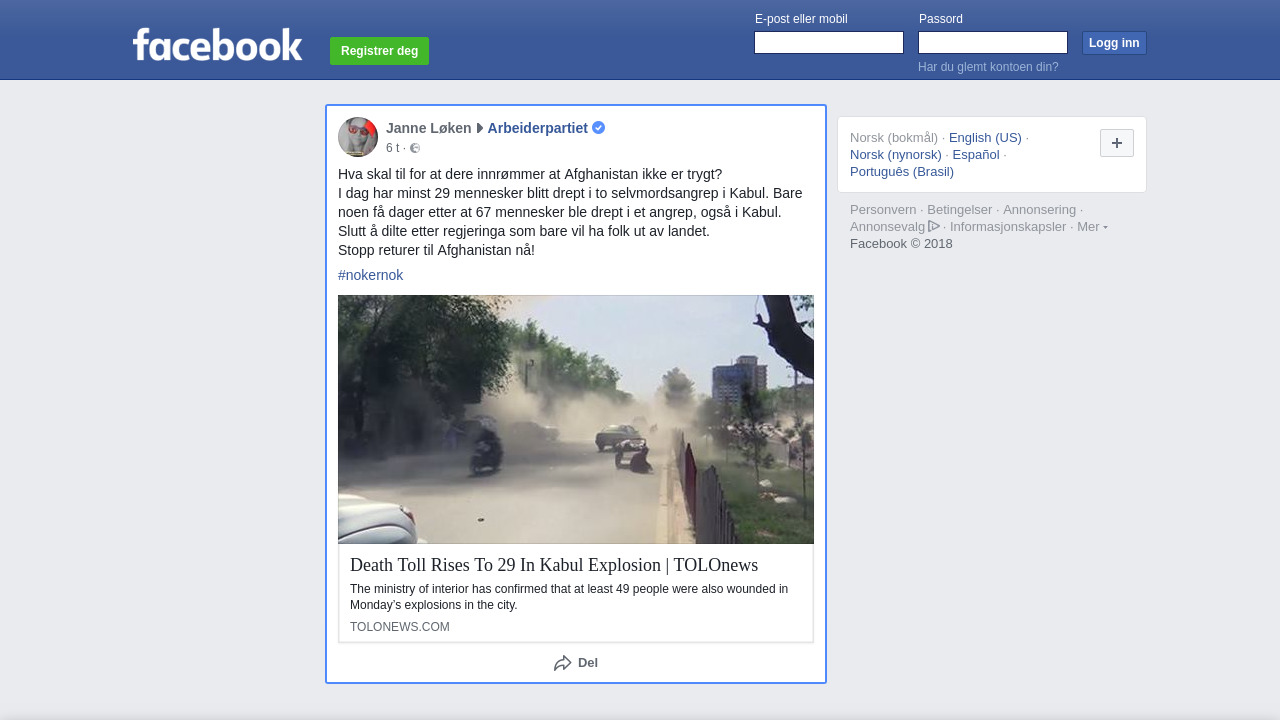Image resolution: width=1280 pixels, height=720 pixels.
Task: Click the plus icon for more languages
Action: coord(1116,143)
